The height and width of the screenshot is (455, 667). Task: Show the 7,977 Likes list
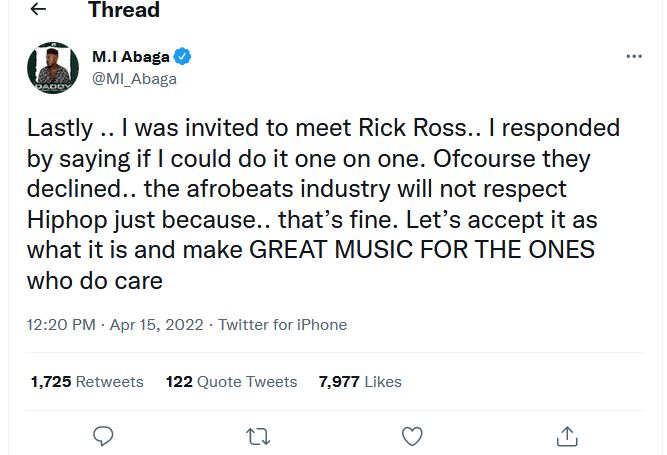(x=360, y=381)
